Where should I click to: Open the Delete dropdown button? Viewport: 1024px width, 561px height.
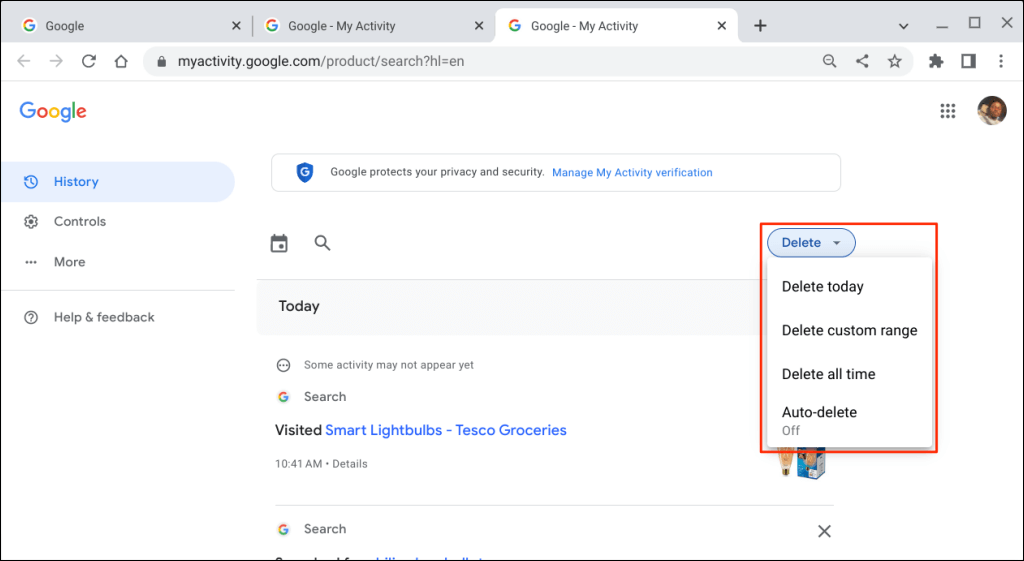coord(811,243)
